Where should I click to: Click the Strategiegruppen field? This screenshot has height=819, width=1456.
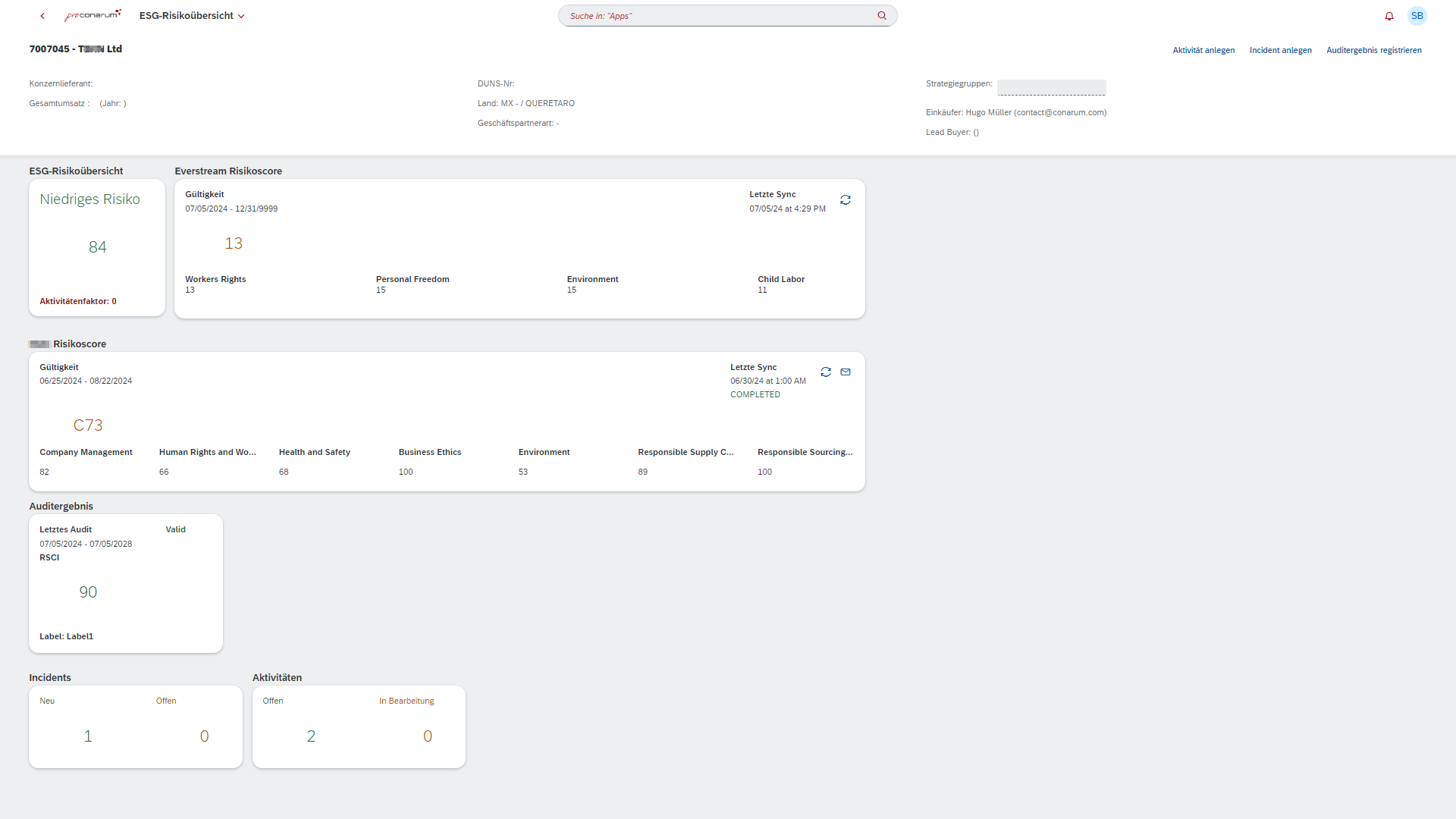coord(1051,87)
